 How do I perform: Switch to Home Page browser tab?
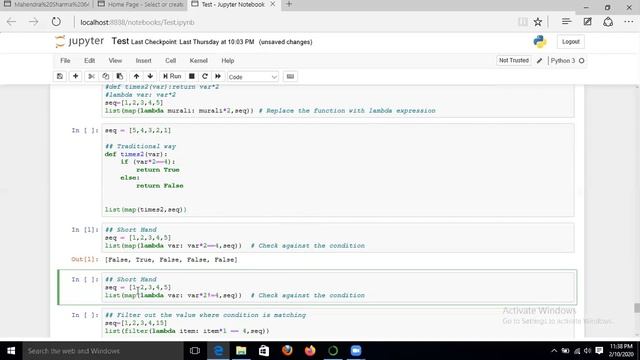[x=140, y=4]
